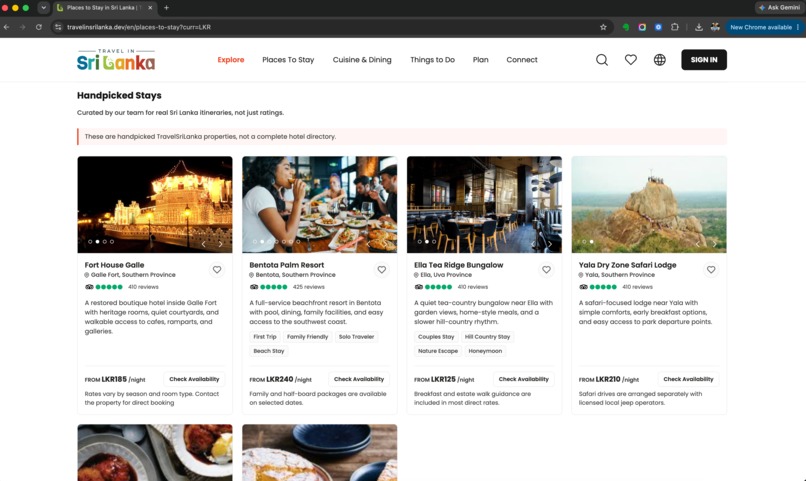
Task: Select the First Trip tag
Action: (265, 337)
